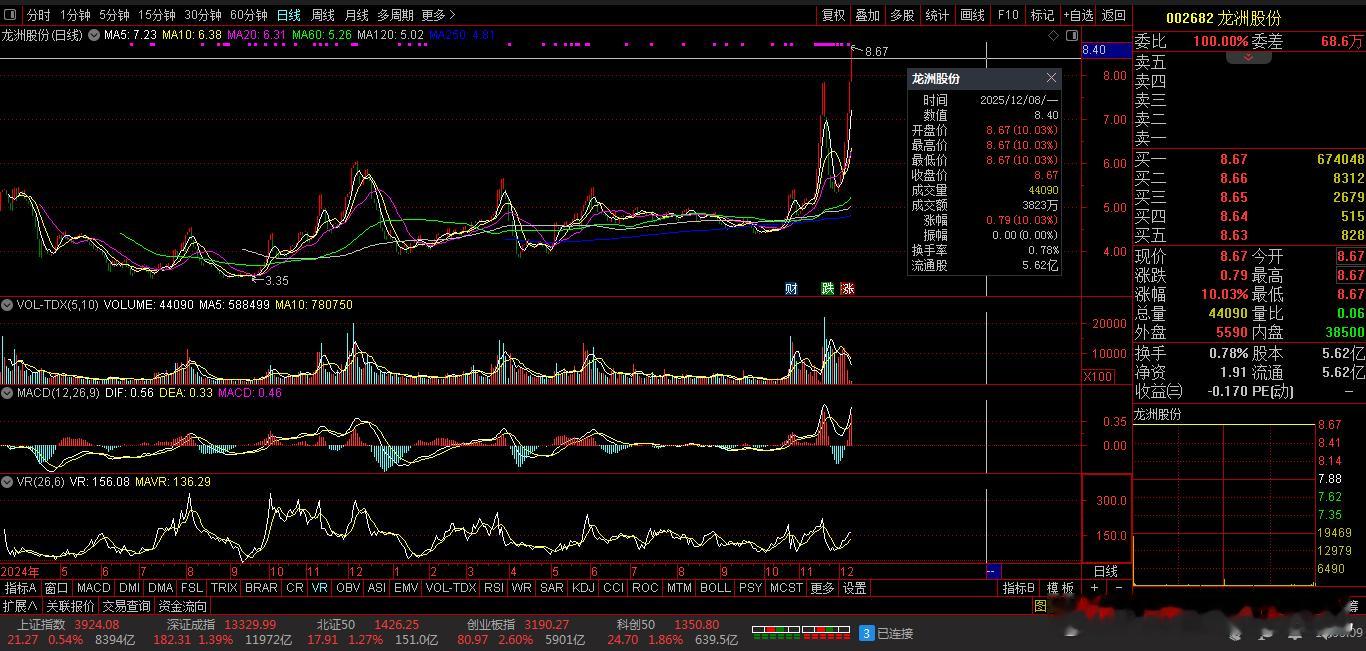The height and width of the screenshot is (651, 1366).
Task: Activate the 画线 drawing tool
Action: pyautogui.click(x=973, y=15)
